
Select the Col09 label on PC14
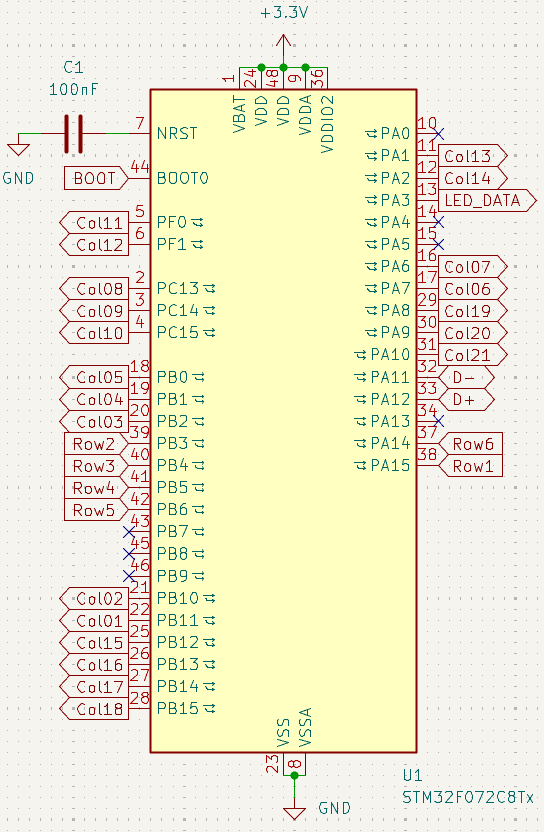point(94,311)
